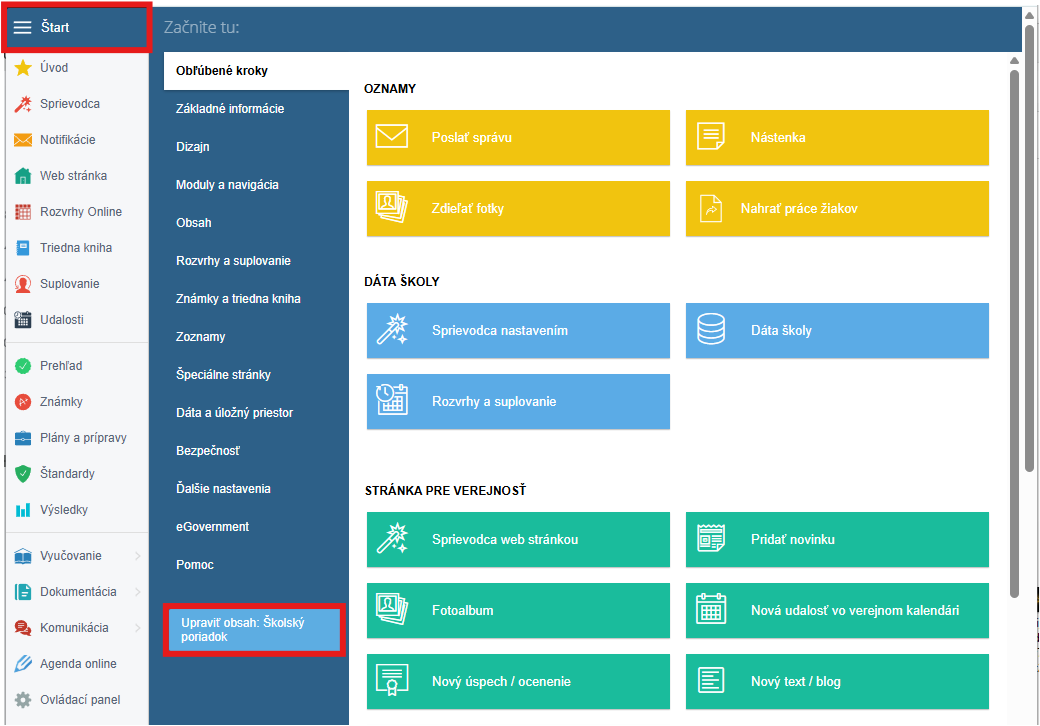Open the Obsah section

tap(256, 223)
